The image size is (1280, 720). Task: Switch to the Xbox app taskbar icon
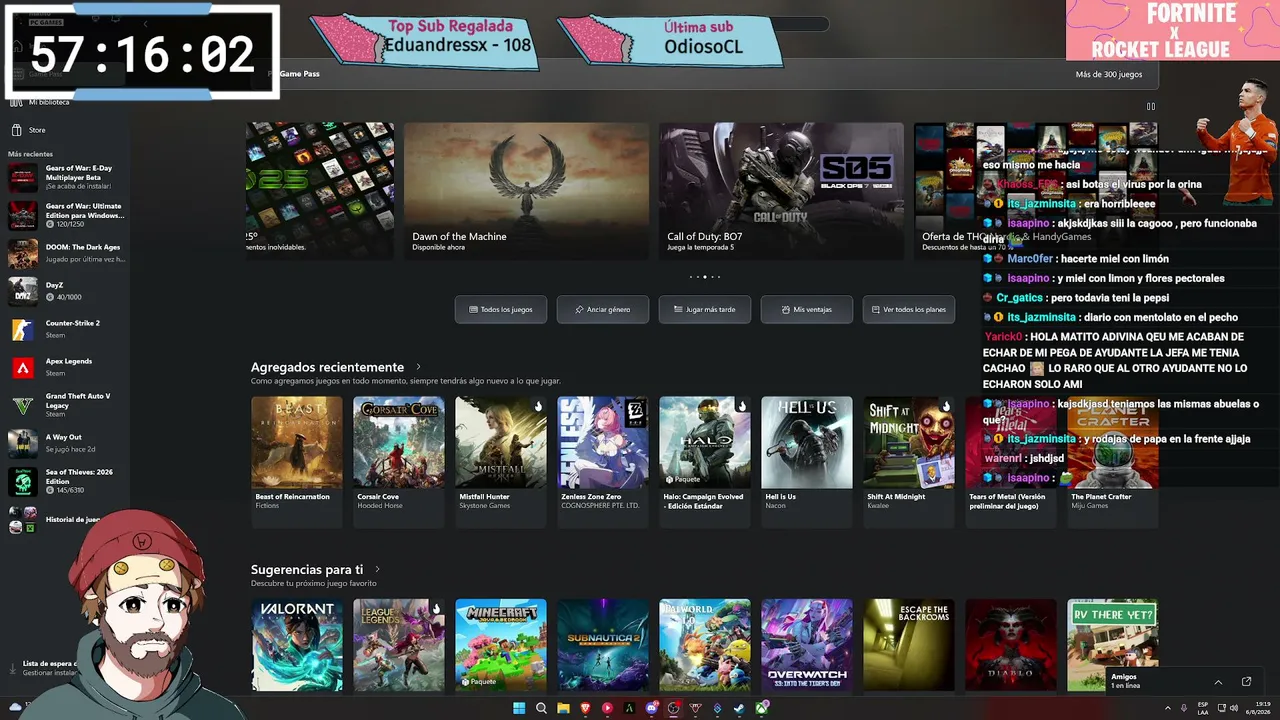pos(762,709)
